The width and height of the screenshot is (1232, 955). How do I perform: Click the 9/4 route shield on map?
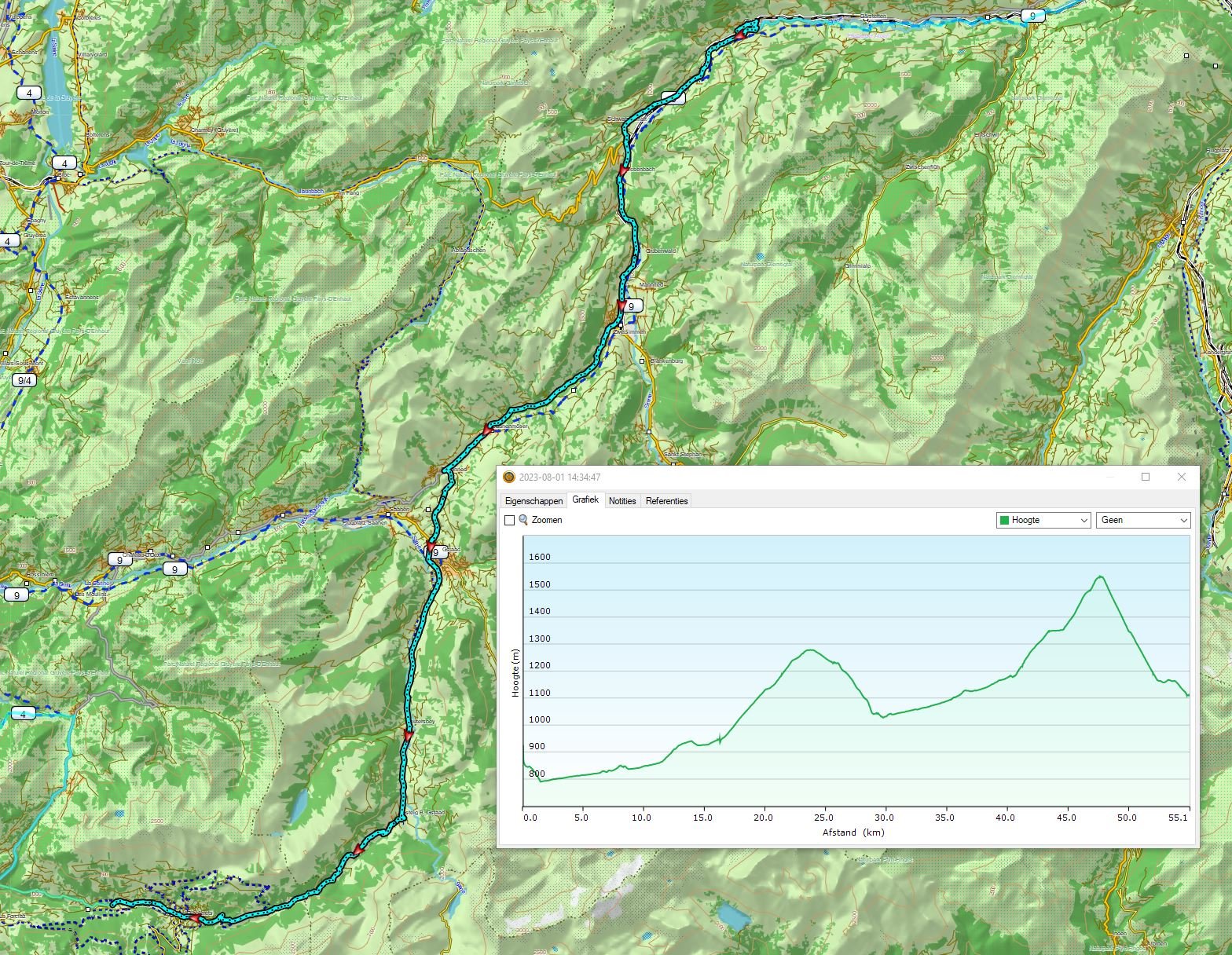[x=24, y=381]
